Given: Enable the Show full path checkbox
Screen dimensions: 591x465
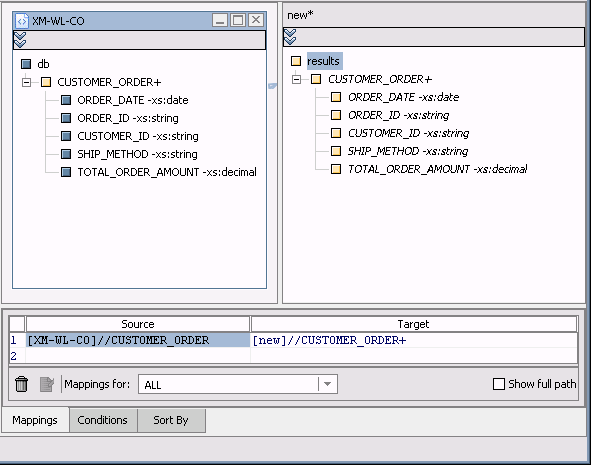Looking at the screenshot, I should [499, 384].
